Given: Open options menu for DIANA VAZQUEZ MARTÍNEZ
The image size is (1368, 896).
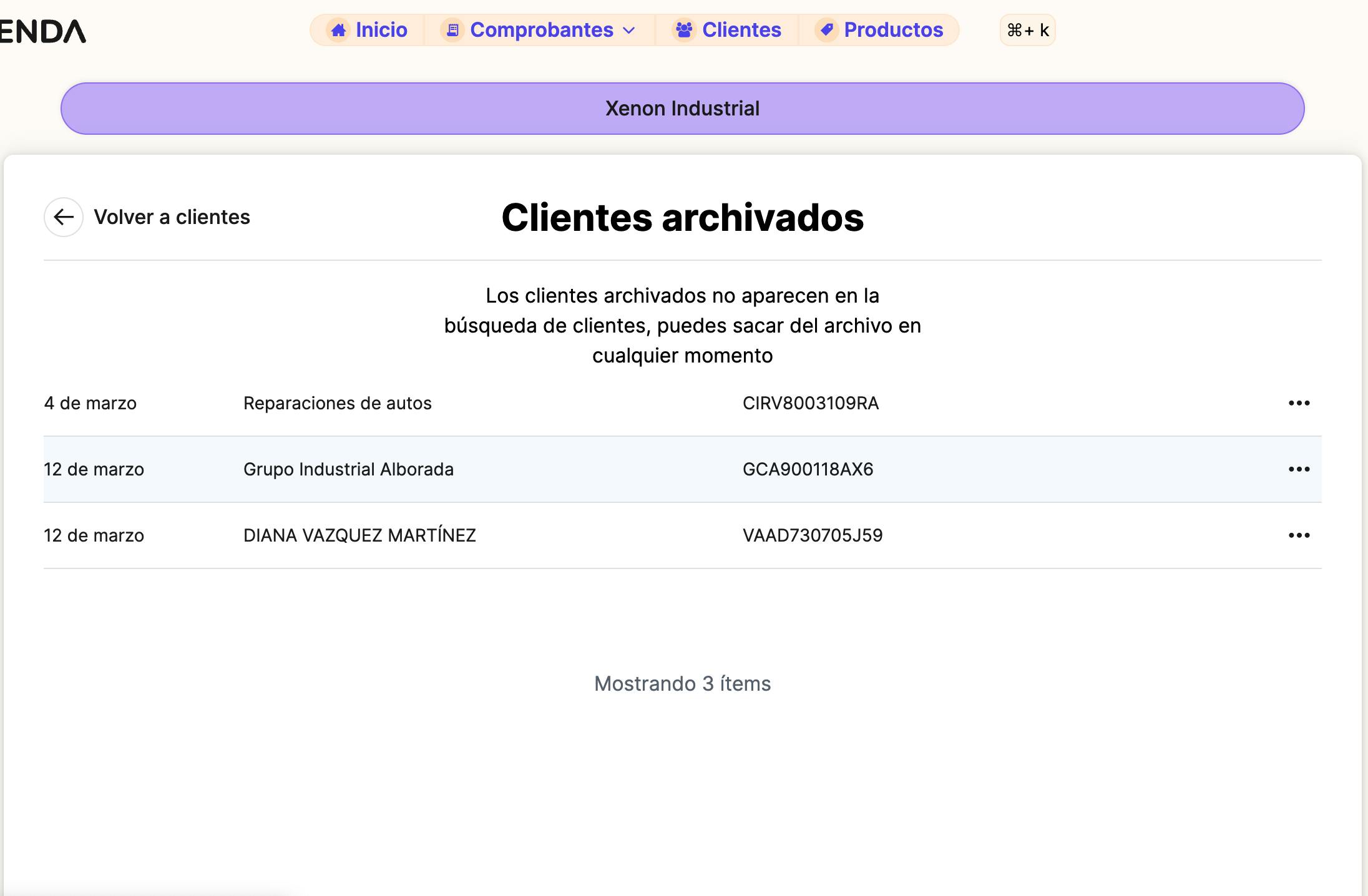Looking at the screenshot, I should pos(1299,535).
